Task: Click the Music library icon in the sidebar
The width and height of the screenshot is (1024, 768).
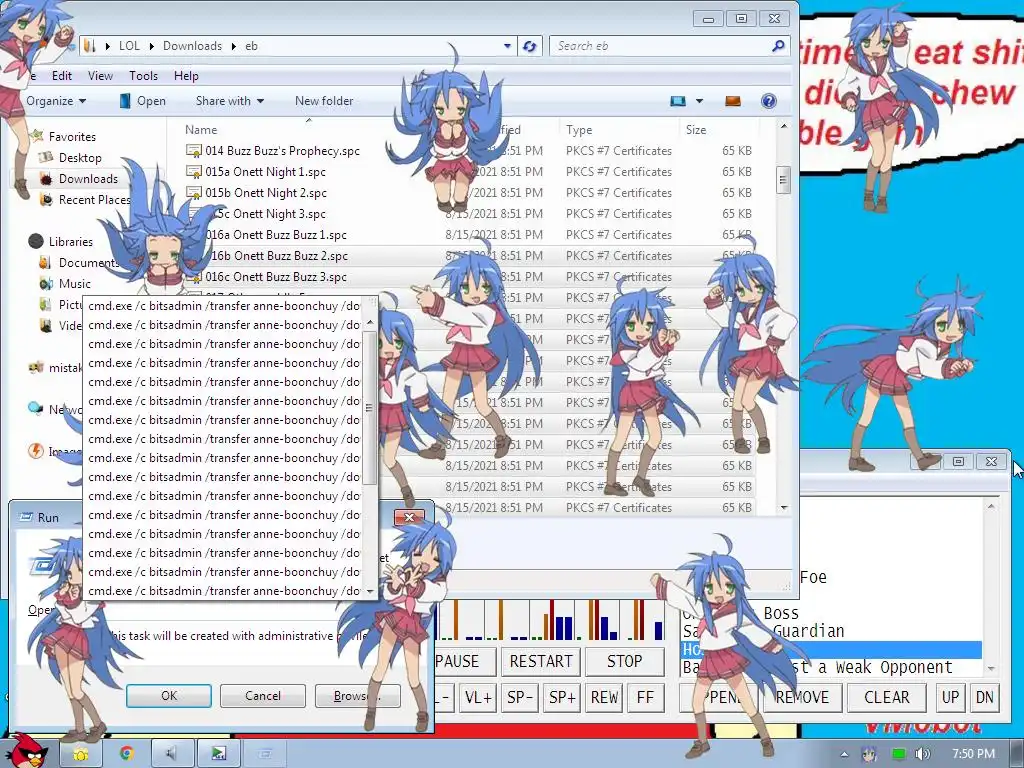Action: pyautogui.click(x=46, y=283)
